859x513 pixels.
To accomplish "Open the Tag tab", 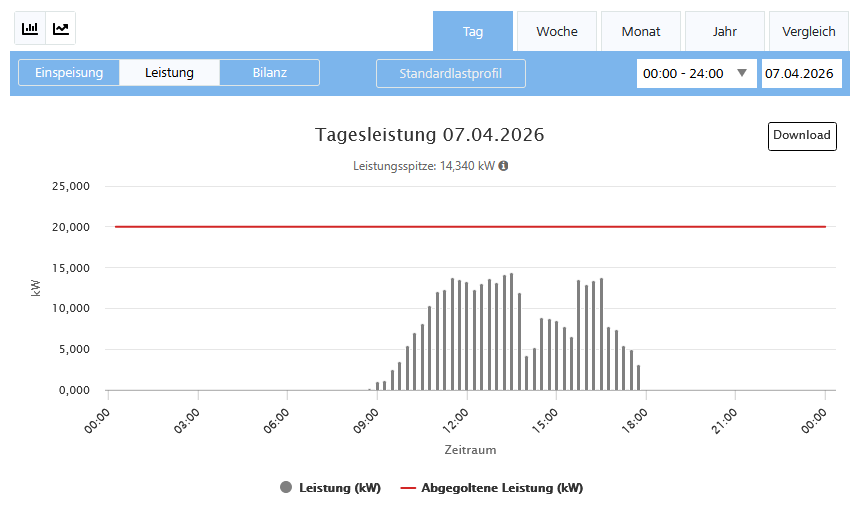I will (x=473, y=31).
